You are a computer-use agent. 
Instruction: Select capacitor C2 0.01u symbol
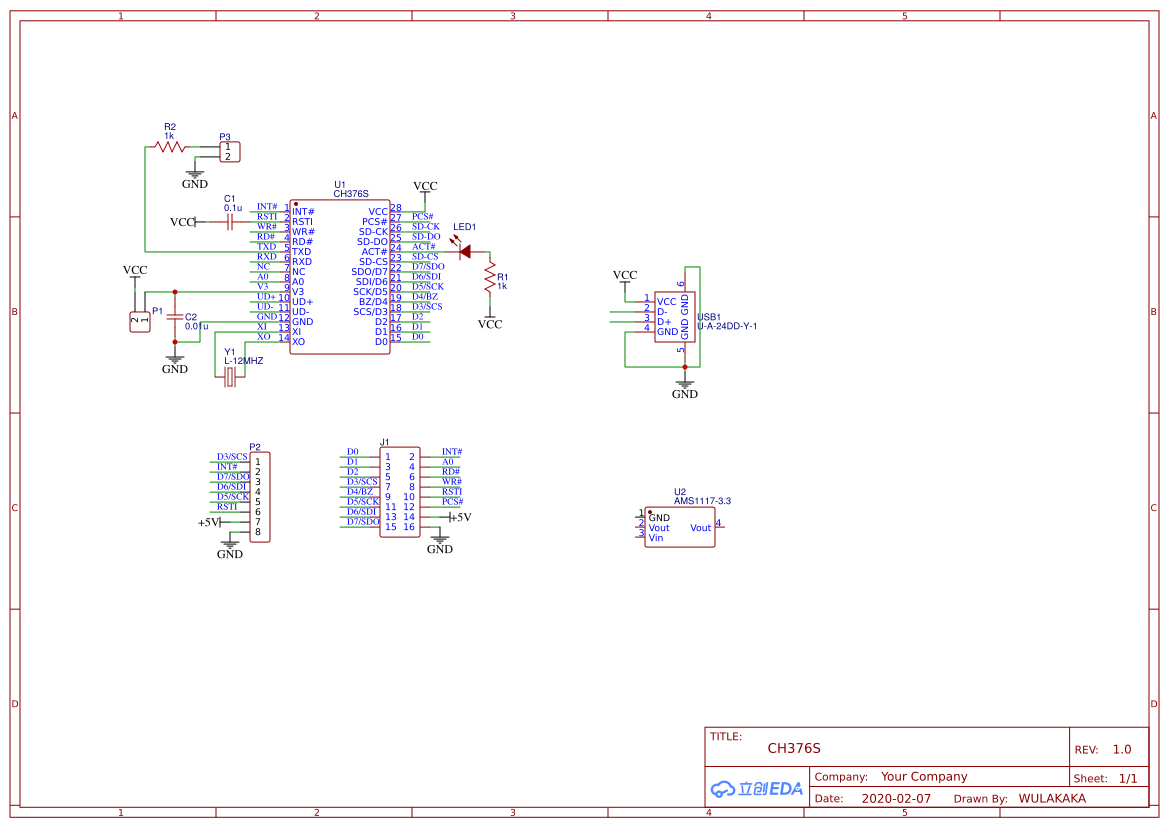[x=175, y=317]
